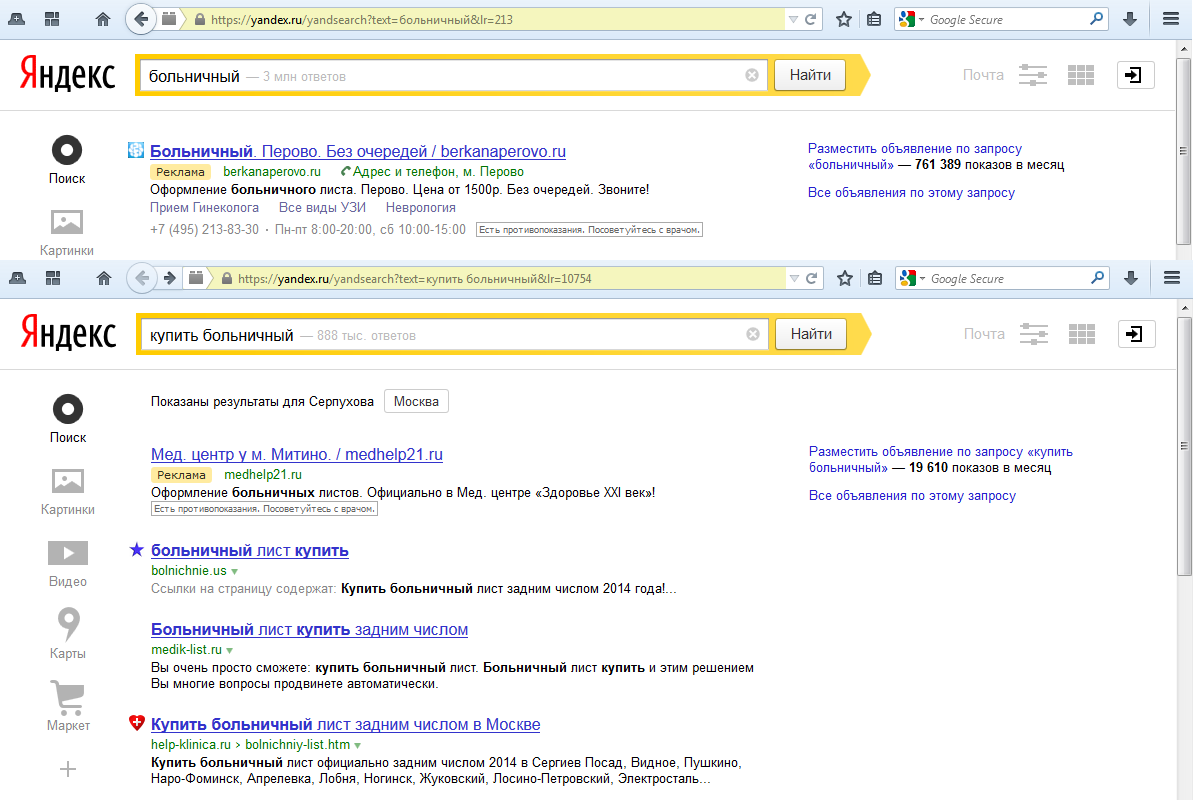Open 'Мед. центр у м. Митино' ad link
The image size is (1194, 800).
pos(296,454)
